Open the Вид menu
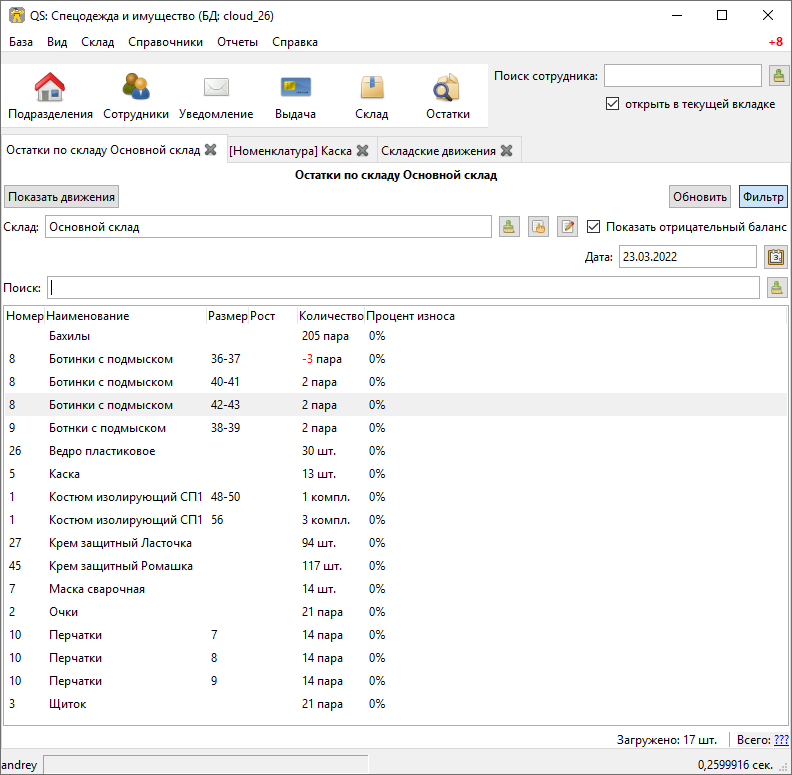Viewport: 792px width, 775px height. click(x=57, y=42)
